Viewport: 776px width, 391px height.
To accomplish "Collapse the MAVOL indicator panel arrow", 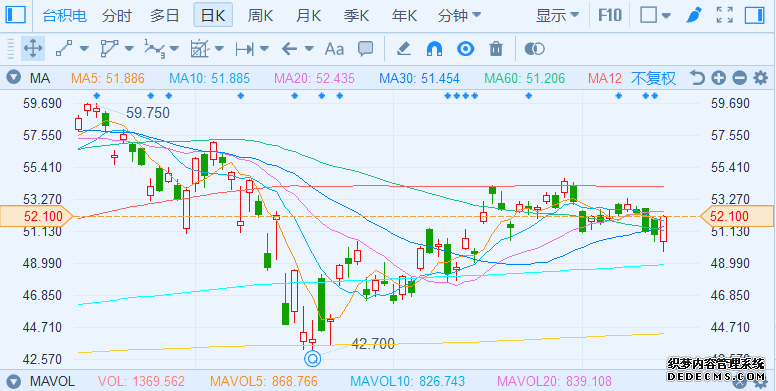I will (13, 381).
